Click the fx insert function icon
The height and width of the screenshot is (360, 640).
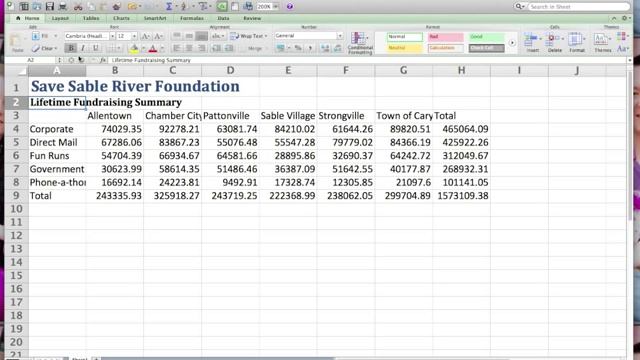pyautogui.click(x=103, y=60)
